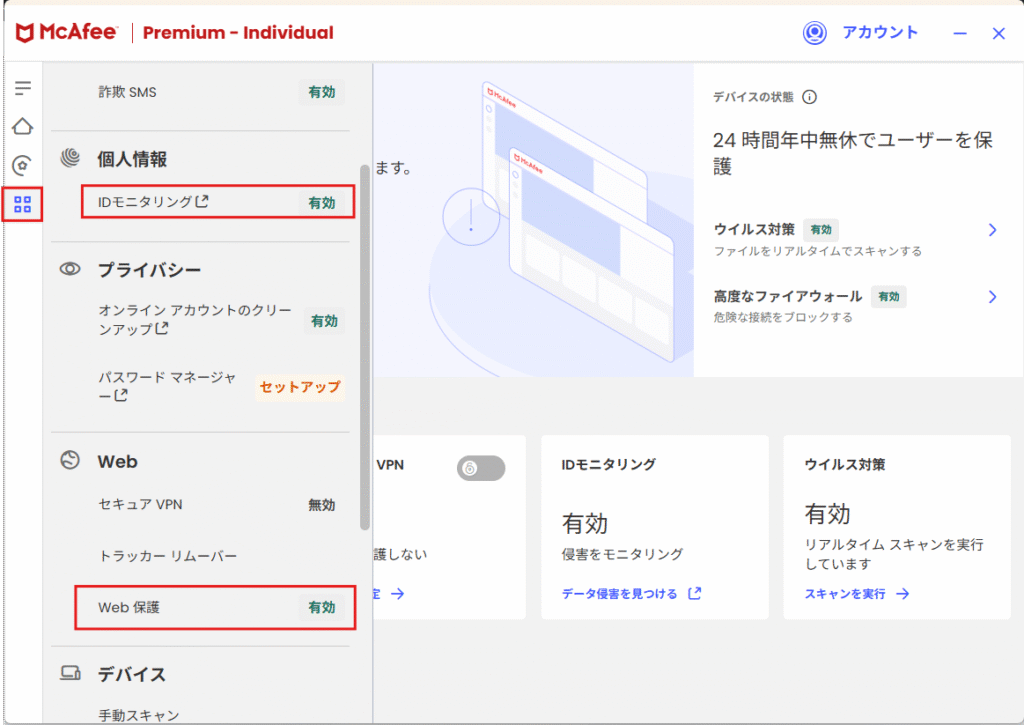
Task: Click the プライバシー section heading
Action: [150, 270]
